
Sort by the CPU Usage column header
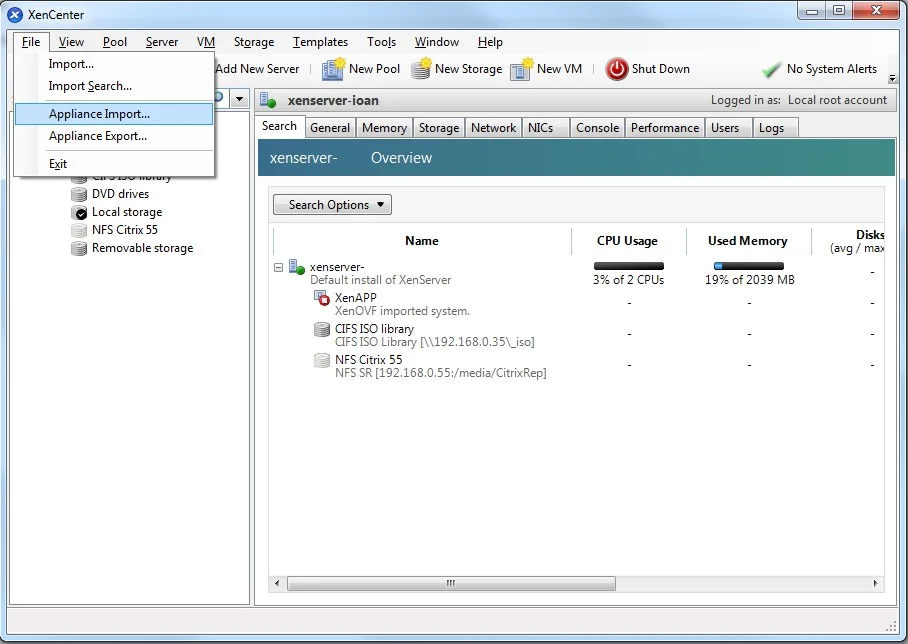(x=628, y=241)
